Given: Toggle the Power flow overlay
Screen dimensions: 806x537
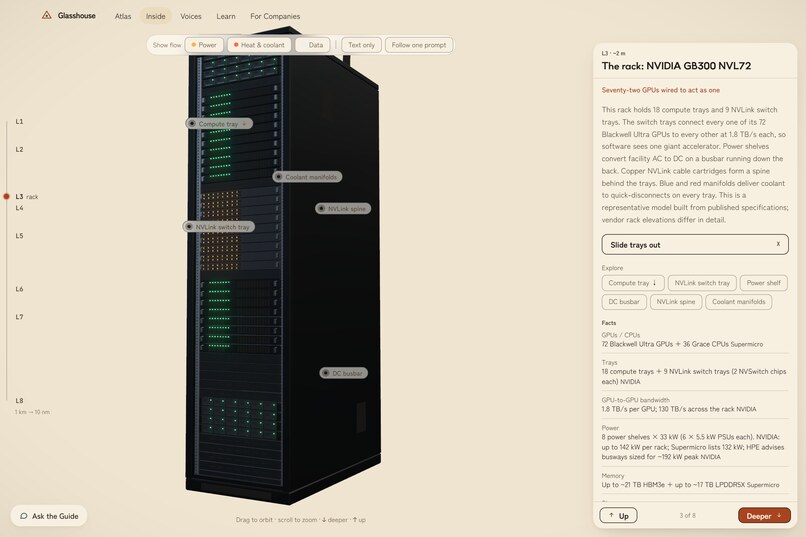Looking at the screenshot, I should click(204, 45).
